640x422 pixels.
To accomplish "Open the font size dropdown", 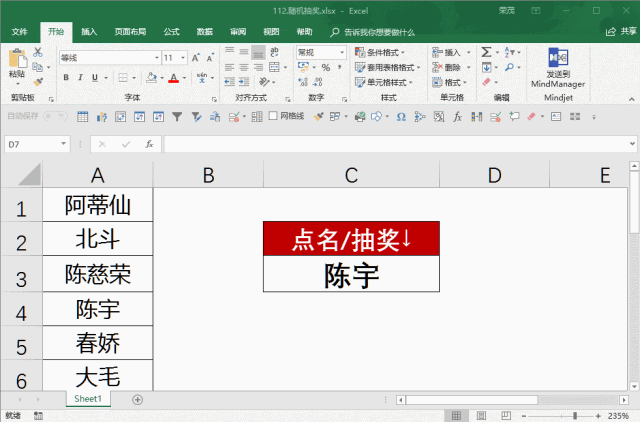I will pyautogui.click(x=183, y=58).
